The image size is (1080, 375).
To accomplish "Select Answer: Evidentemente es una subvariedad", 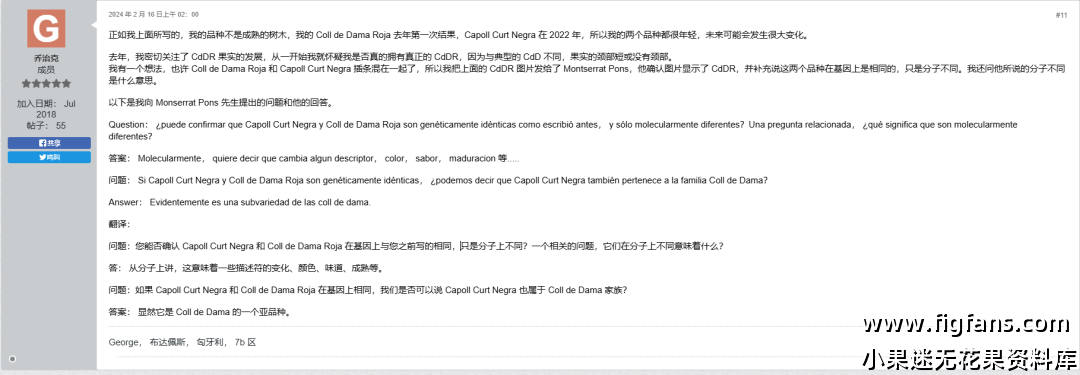I will 240,202.
